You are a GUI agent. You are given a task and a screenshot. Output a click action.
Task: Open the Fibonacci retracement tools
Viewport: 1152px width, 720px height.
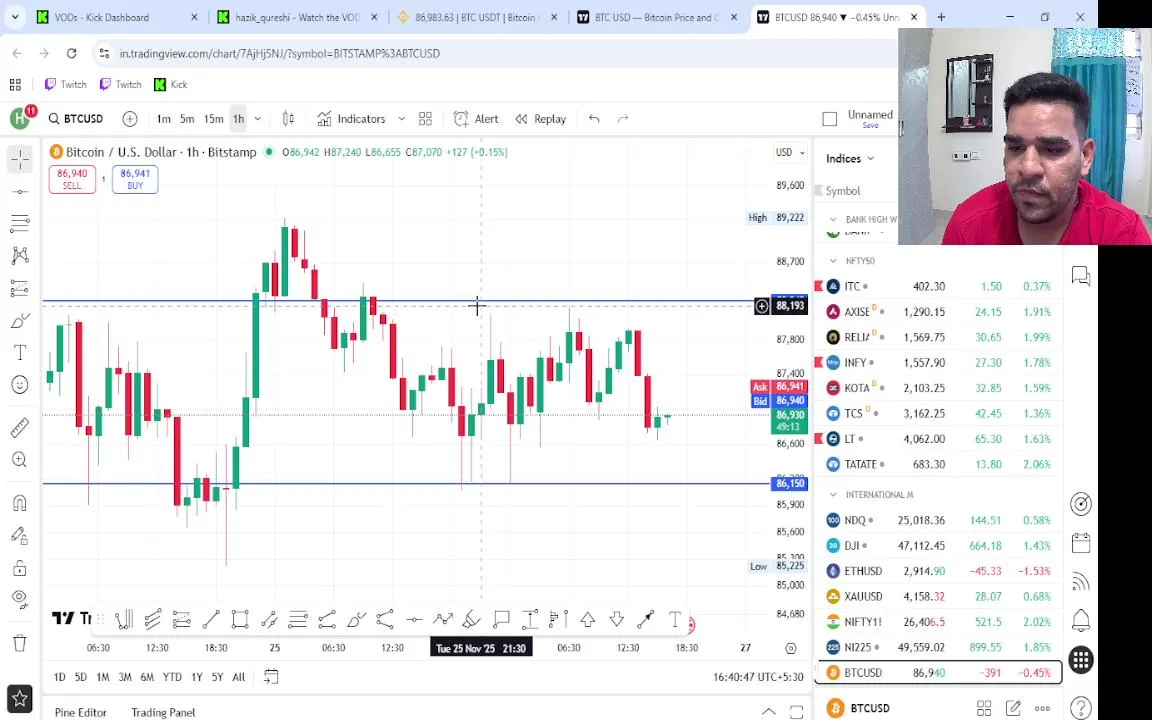pos(20,223)
